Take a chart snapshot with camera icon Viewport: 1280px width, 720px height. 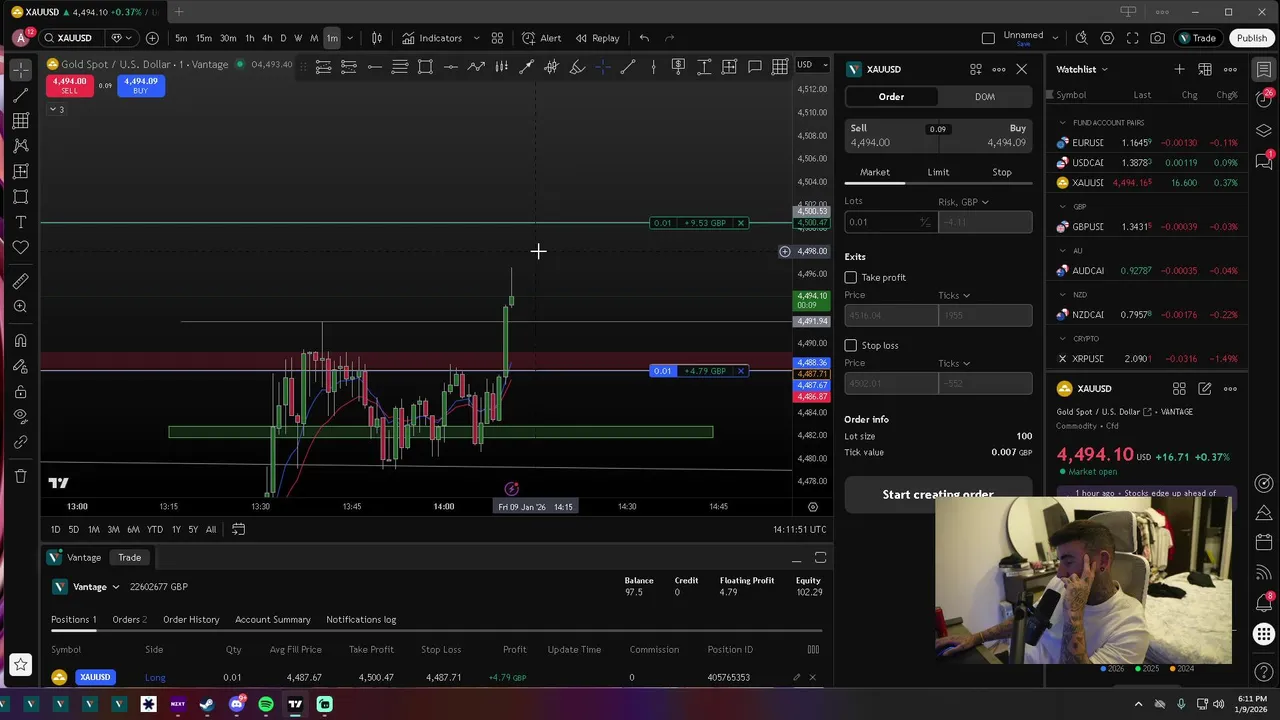(1157, 38)
